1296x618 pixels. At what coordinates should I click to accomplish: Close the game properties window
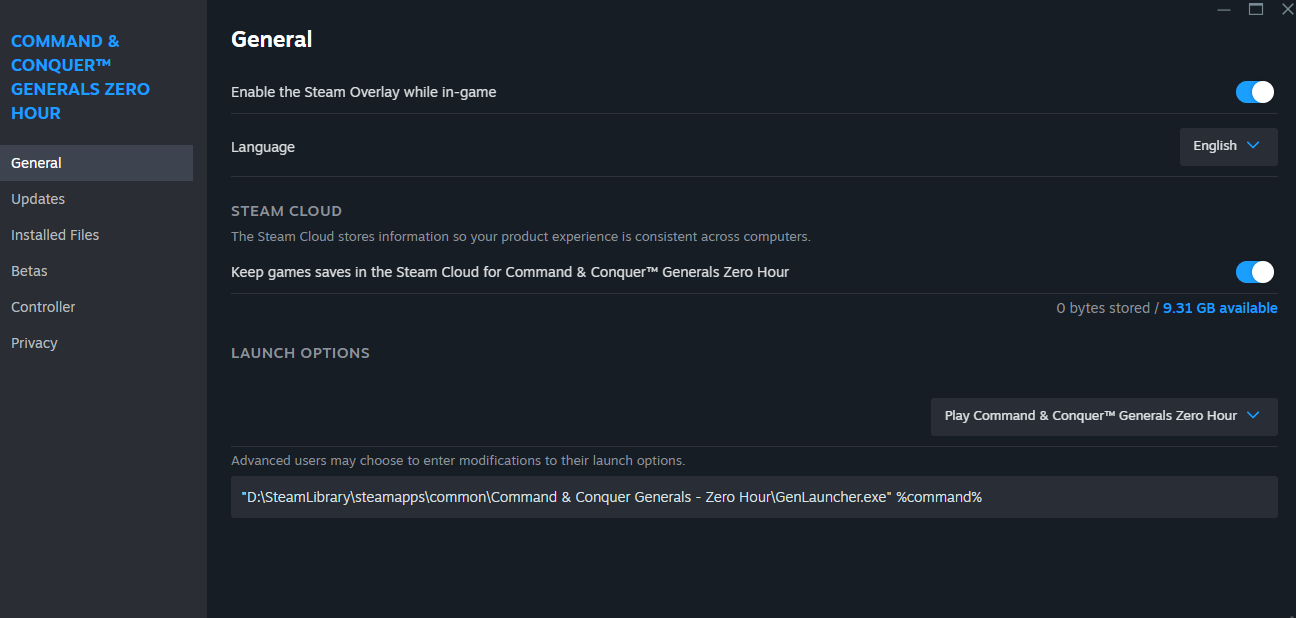pyautogui.click(x=1288, y=9)
